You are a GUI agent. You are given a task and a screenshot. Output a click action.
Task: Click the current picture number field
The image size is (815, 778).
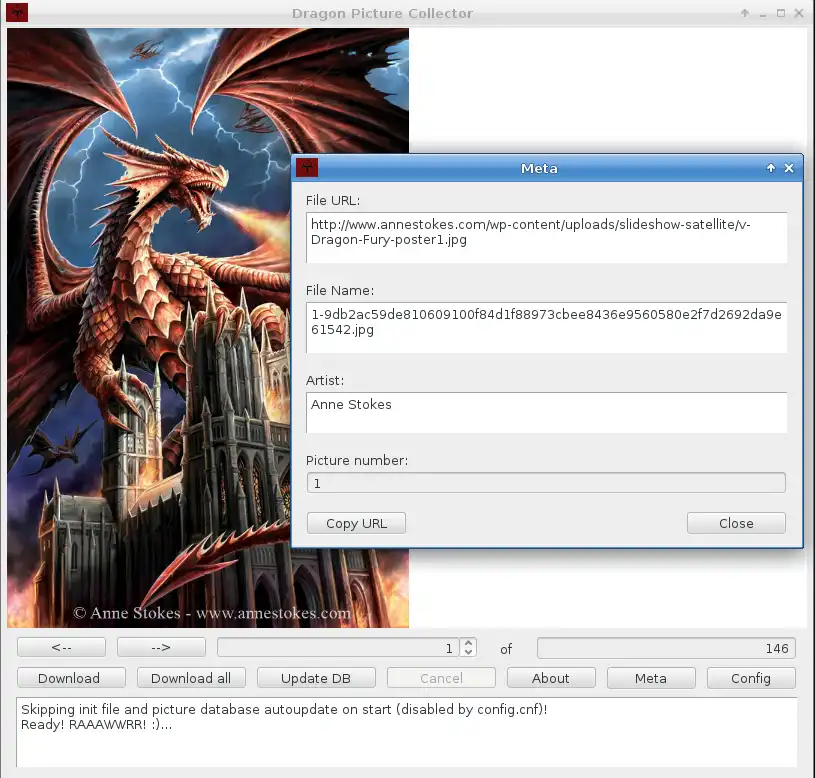[338, 648]
